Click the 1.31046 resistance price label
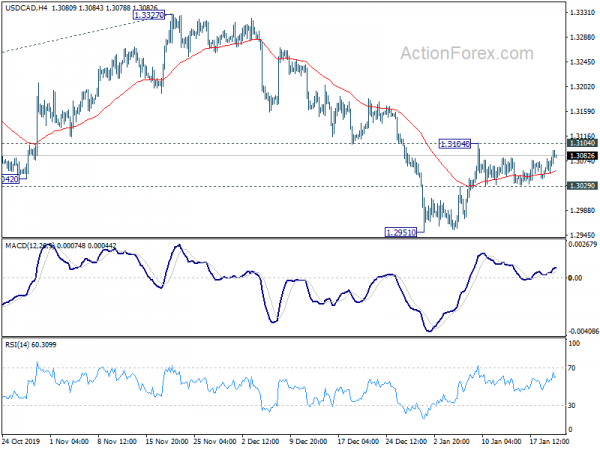Image resolution: width=600 pixels, height=450 pixels. [455, 144]
